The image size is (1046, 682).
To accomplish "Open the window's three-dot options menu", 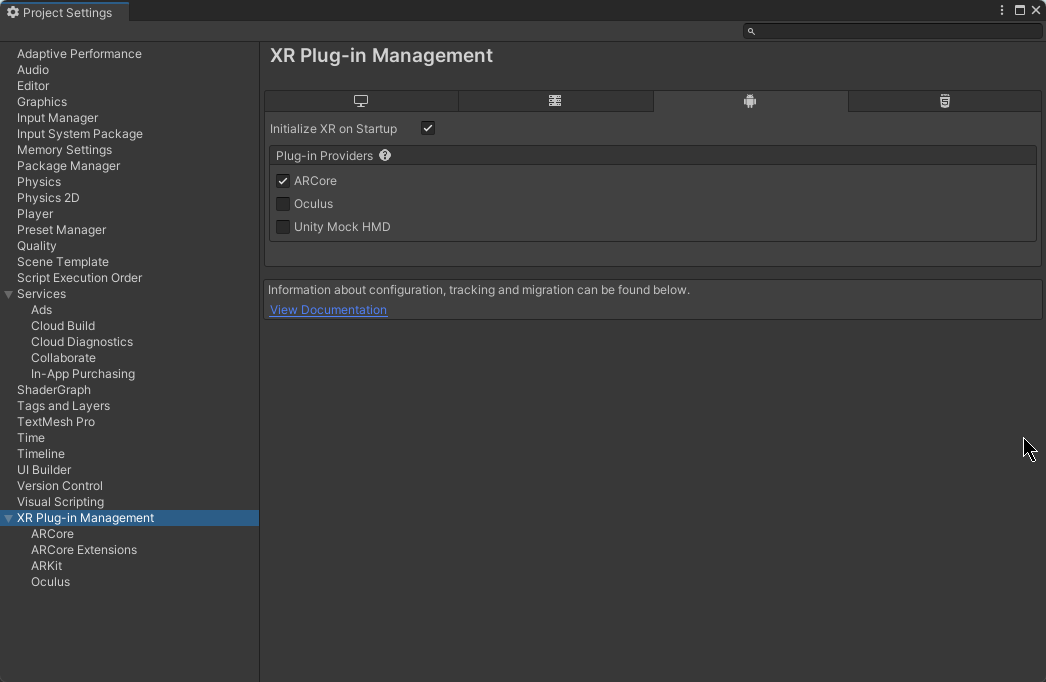I will 1002,10.
